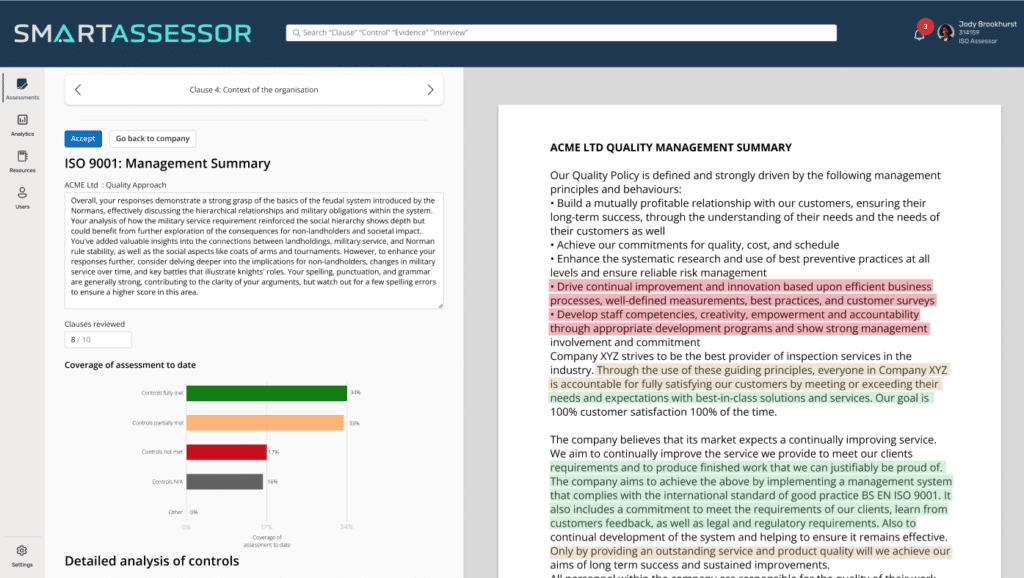Viewport: 1024px width, 578px height.
Task: Click the red highlighted Develop staff competencies text
Action: [x=739, y=321]
